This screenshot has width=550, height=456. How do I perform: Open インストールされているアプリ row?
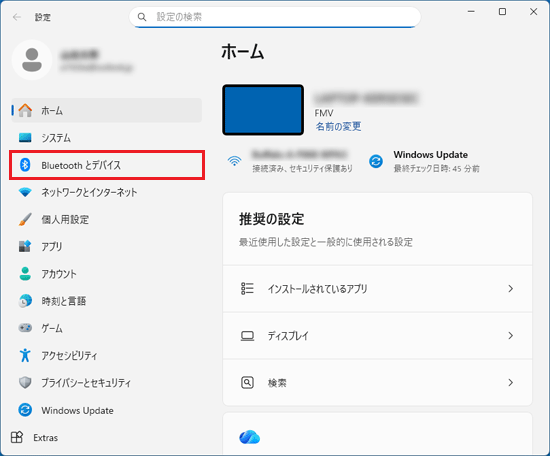click(377, 289)
